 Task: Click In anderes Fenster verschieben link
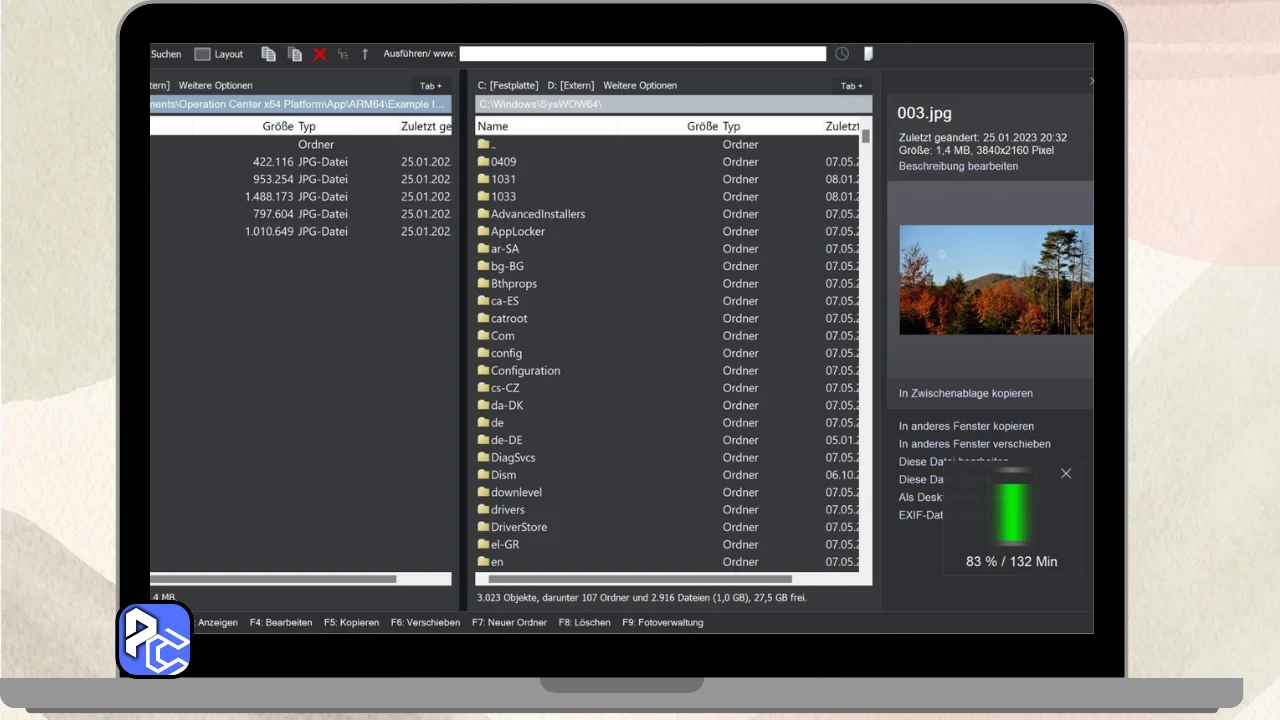974,444
